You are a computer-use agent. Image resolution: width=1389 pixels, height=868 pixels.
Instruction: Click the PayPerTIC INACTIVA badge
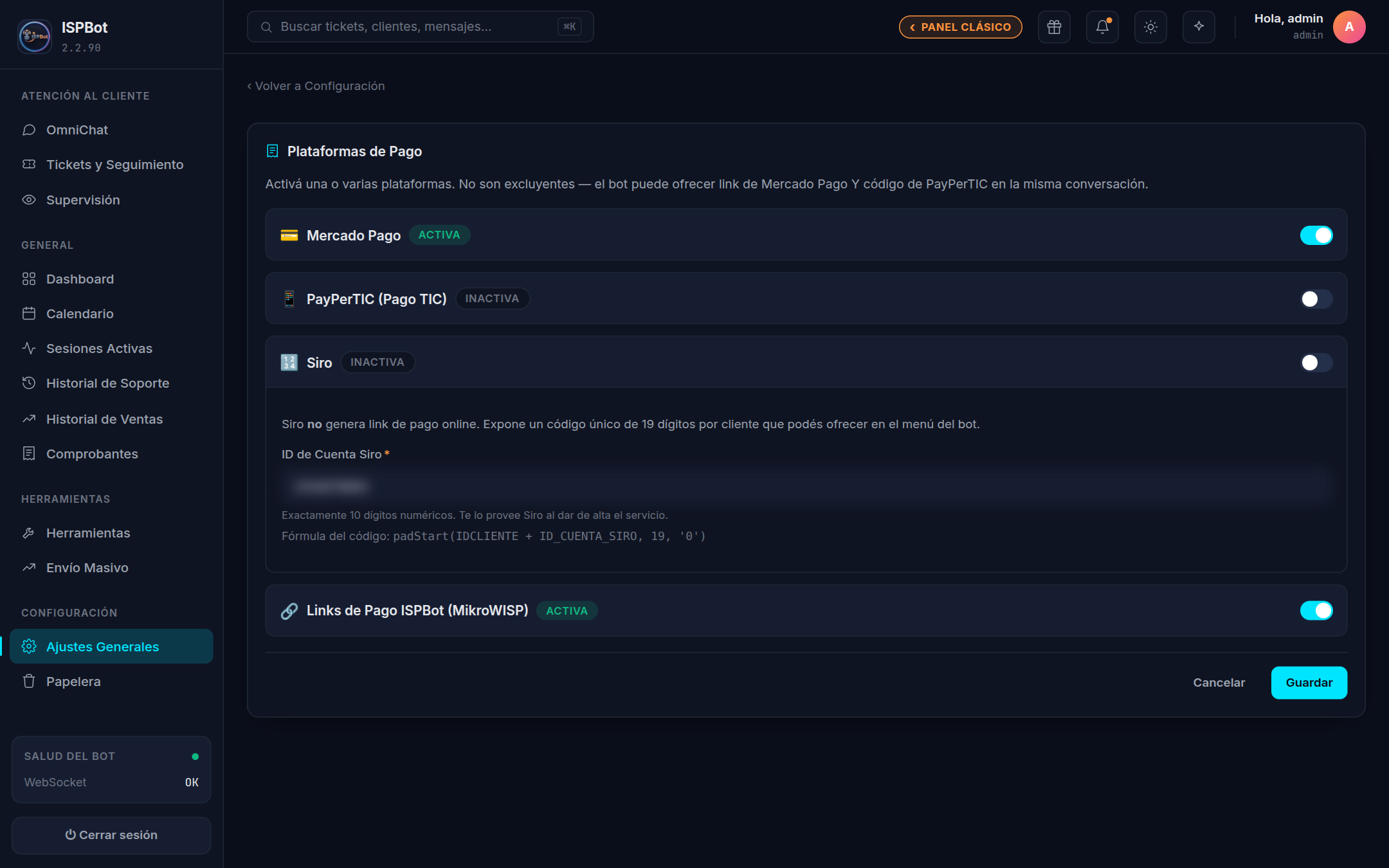492,299
